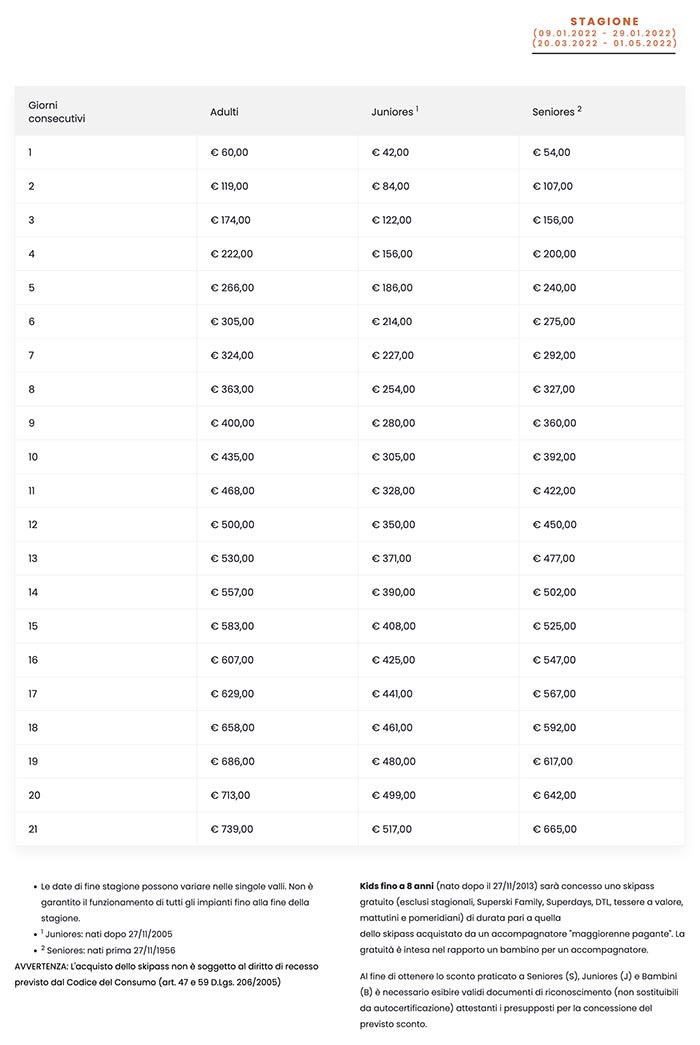Click the adult 14-day price € 557,00

tap(231, 592)
